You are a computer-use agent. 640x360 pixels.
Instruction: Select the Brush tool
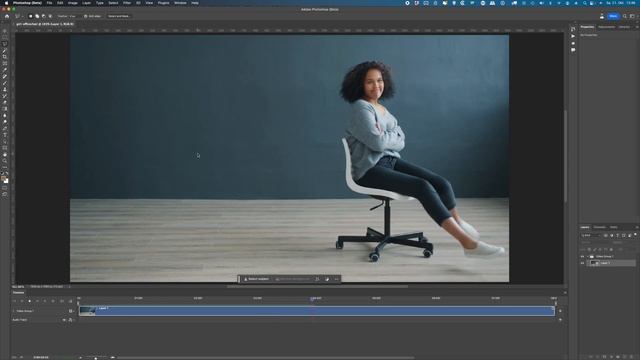click(5, 83)
